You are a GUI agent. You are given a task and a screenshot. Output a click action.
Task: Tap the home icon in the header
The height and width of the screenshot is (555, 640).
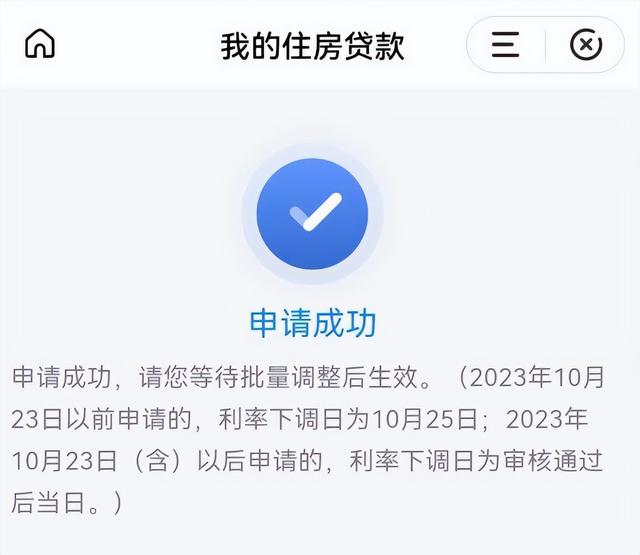tap(40, 44)
